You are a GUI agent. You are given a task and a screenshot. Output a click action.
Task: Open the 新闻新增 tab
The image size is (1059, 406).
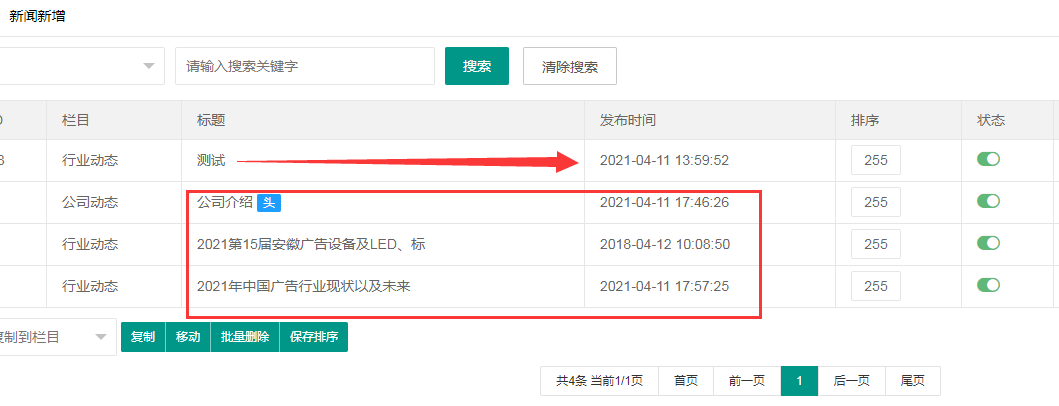[37, 17]
